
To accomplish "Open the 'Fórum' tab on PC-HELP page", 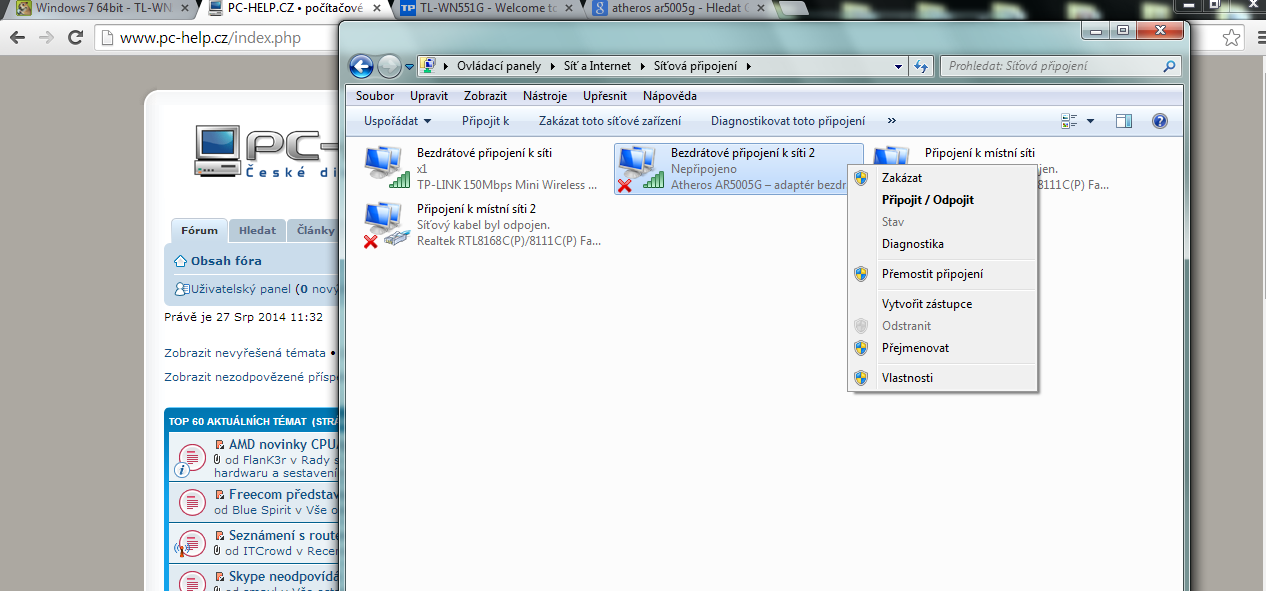I will click(199, 230).
